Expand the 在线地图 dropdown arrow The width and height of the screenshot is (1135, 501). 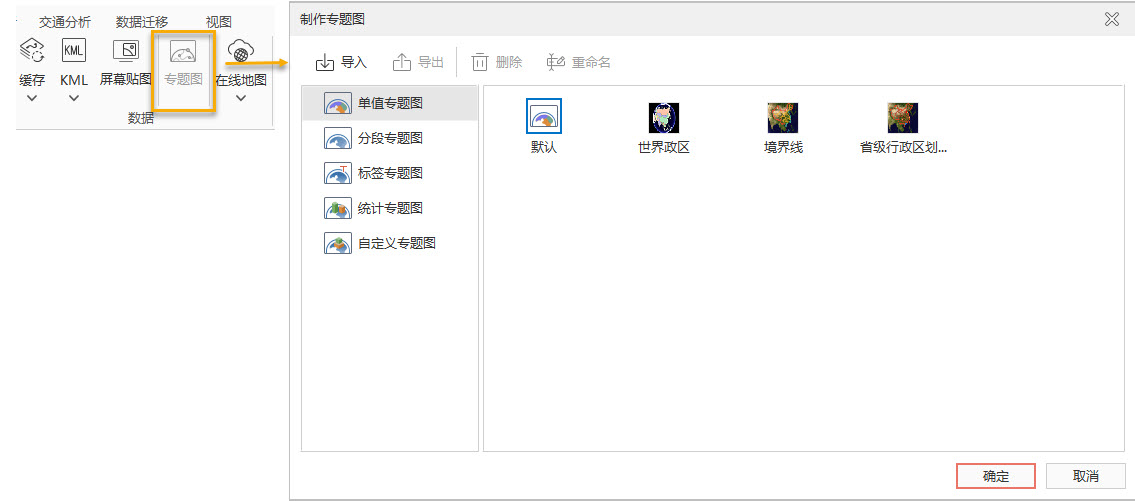[x=240, y=98]
